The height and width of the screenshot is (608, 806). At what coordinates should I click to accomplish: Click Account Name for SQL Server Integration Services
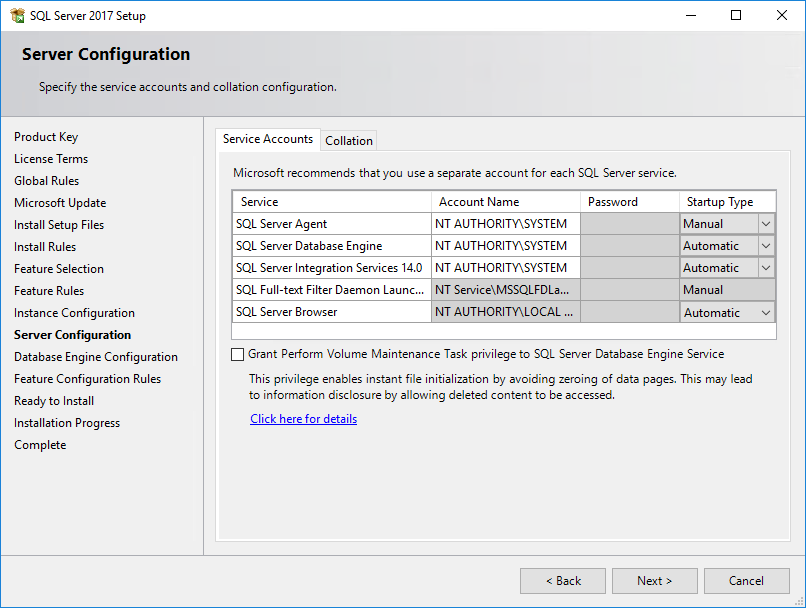(506, 268)
